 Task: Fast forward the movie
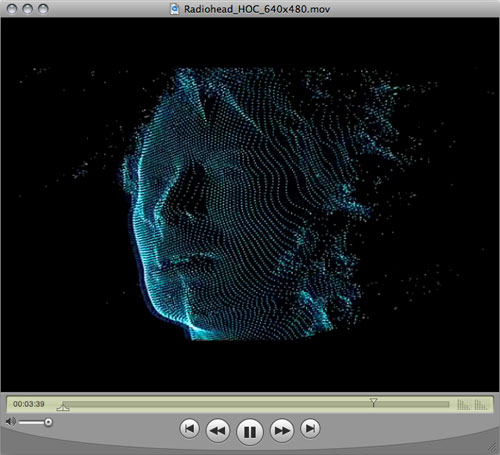(x=282, y=430)
